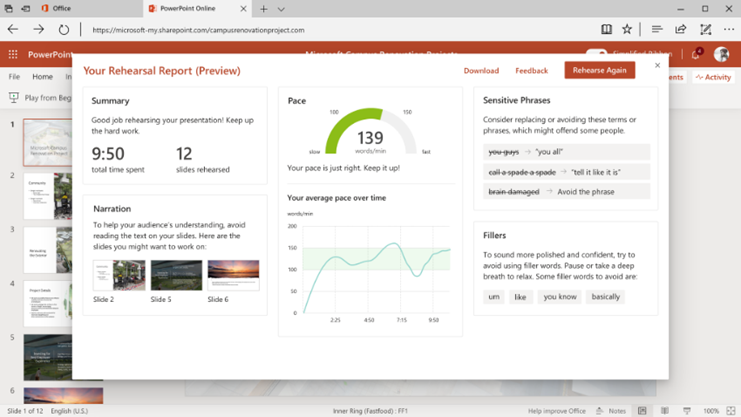The image size is (741, 417).
Task: Open the browser tab list dropdown chevron
Action: (281, 9)
